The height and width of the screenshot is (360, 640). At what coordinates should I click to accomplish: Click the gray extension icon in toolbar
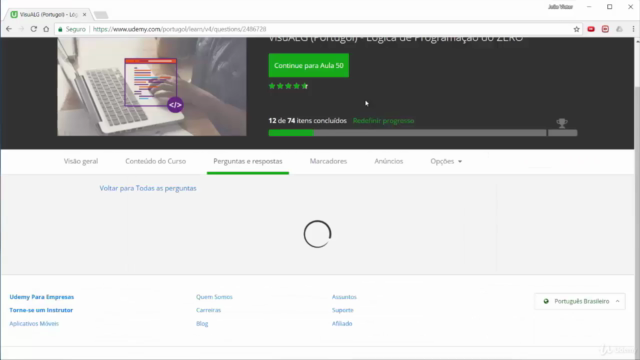click(619, 29)
